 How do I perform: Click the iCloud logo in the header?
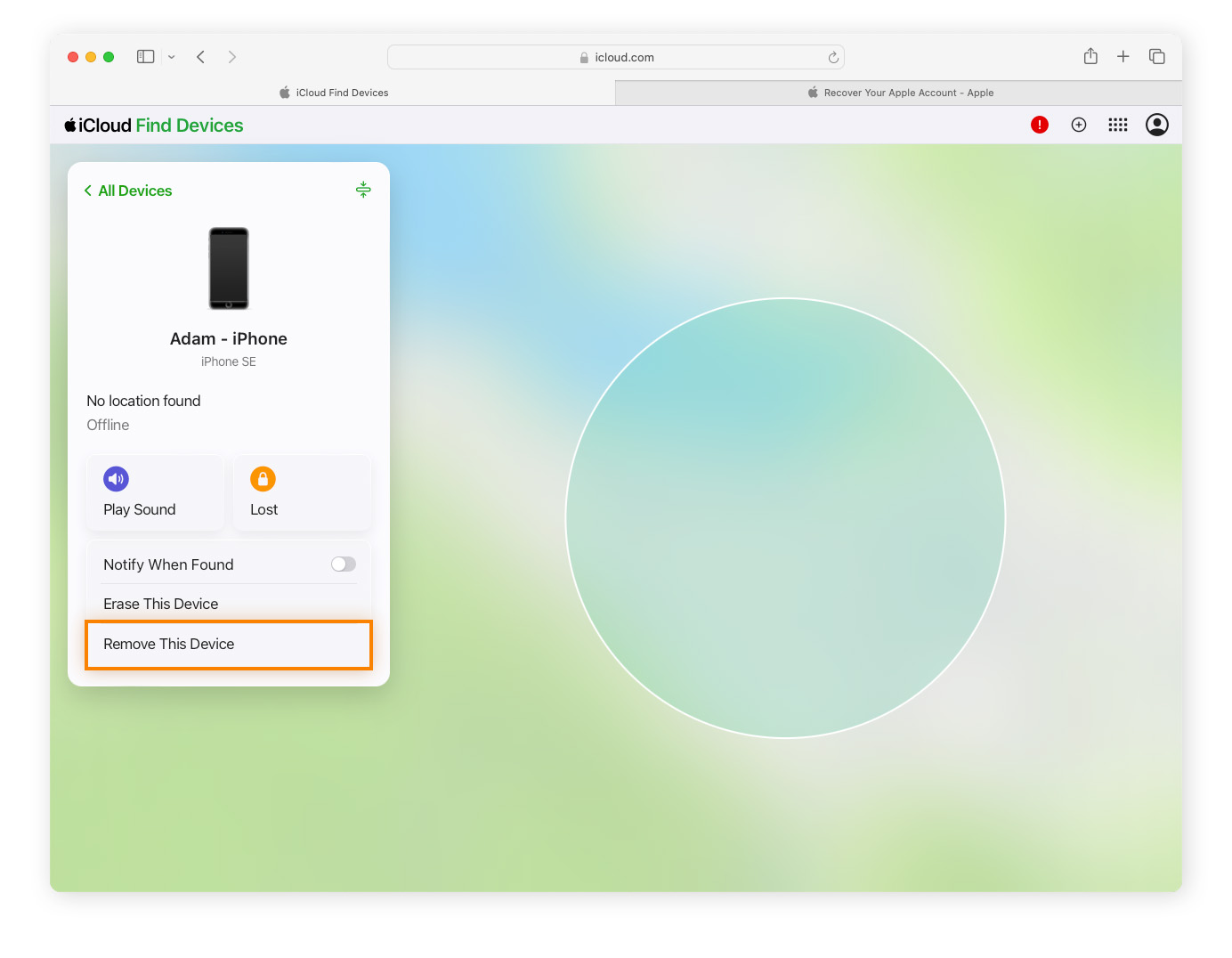[98, 126]
